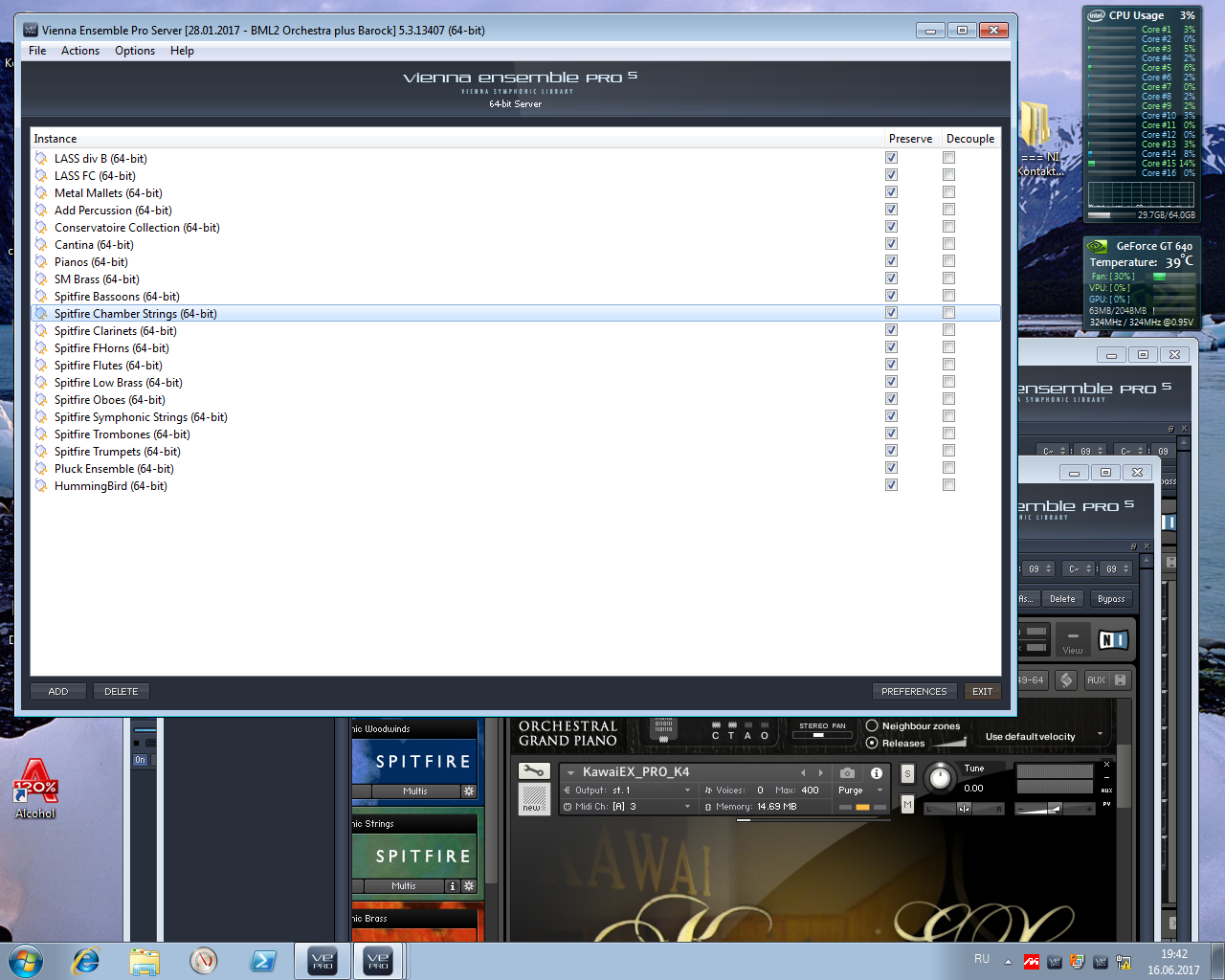Click Delete button in background Ensemble window
This screenshot has width=1225, height=980.
1062,599
